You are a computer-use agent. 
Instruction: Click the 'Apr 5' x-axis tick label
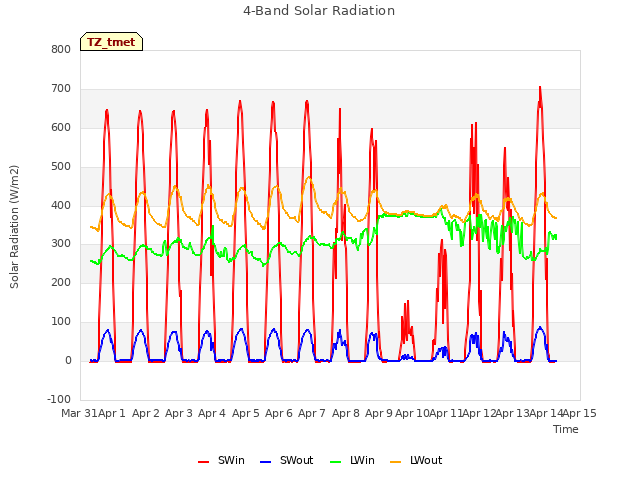click(x=246, y=413)
